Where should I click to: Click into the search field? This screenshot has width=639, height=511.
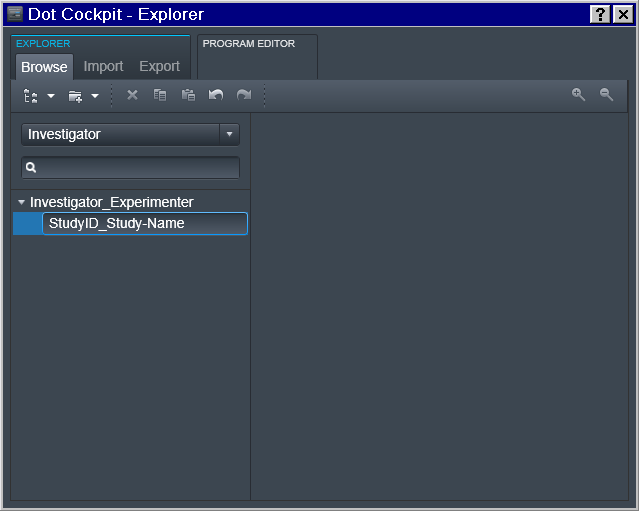tap(130, 167)
